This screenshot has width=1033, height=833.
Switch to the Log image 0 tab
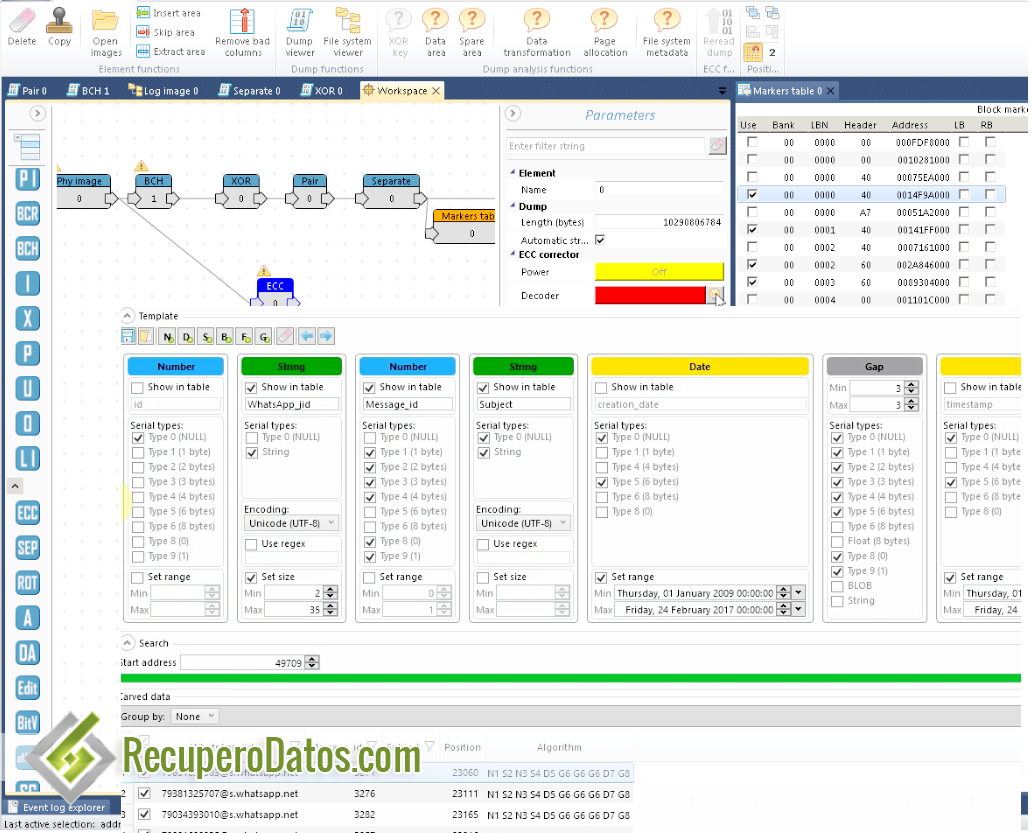164,91
